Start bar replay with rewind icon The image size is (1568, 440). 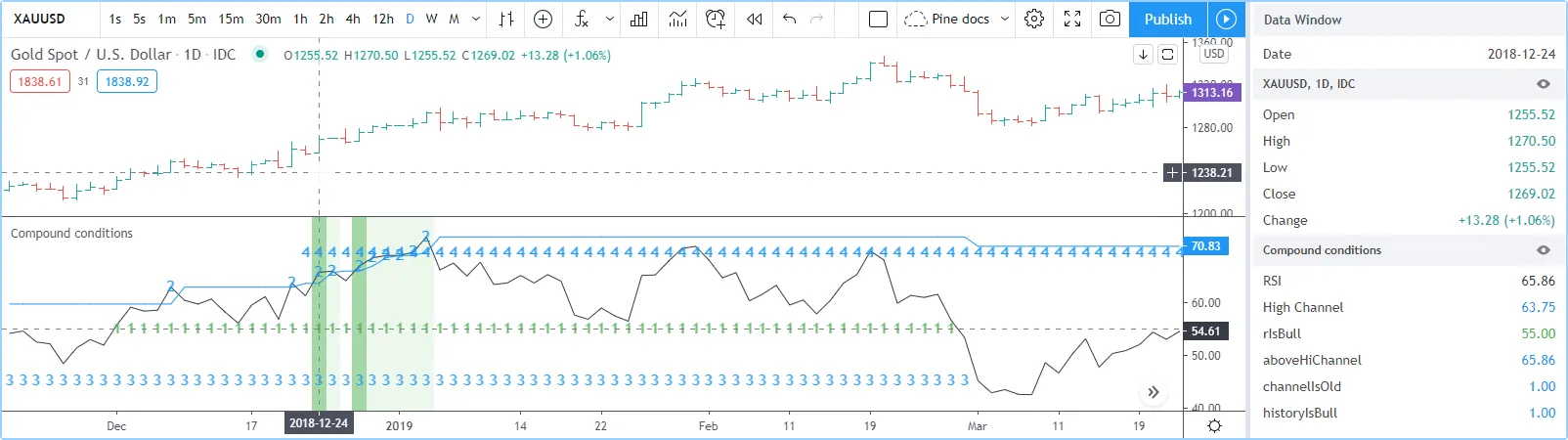(x=754, y=19)
